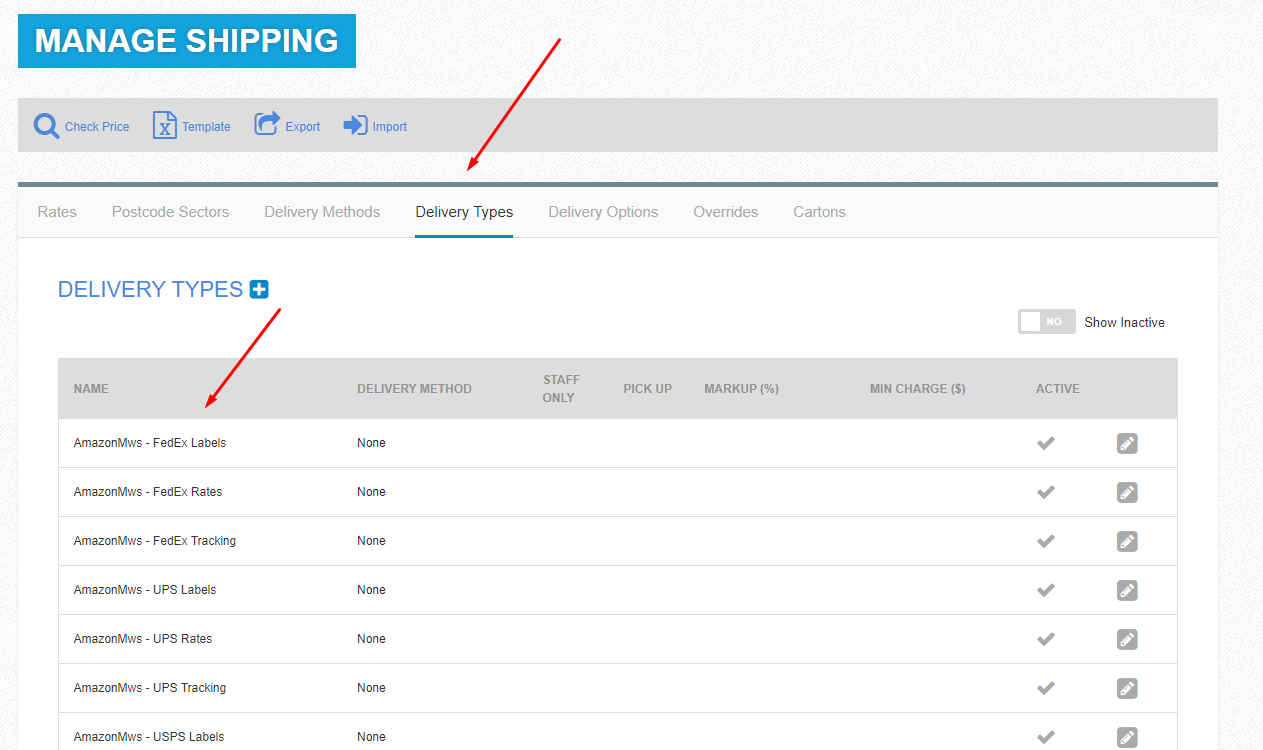Open the Postcode Sectors tab
Image resolution: width=1263 pixels, height=750 pixels.
170,212
